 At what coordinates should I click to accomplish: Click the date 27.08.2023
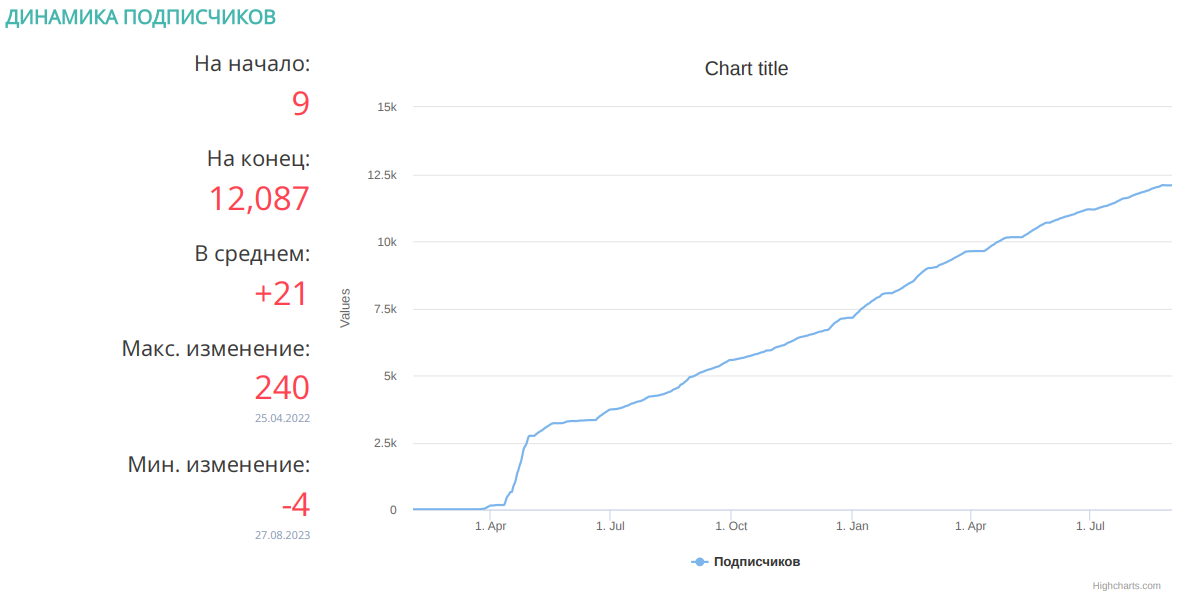[282, 535]
